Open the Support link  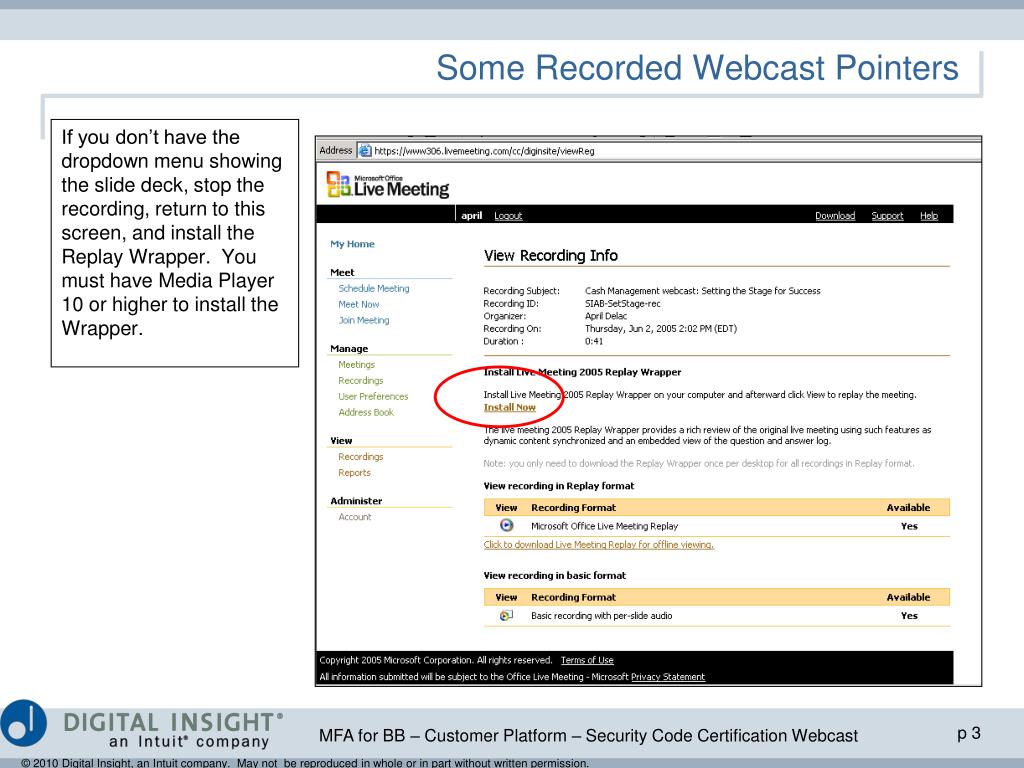tap(887, 216)
